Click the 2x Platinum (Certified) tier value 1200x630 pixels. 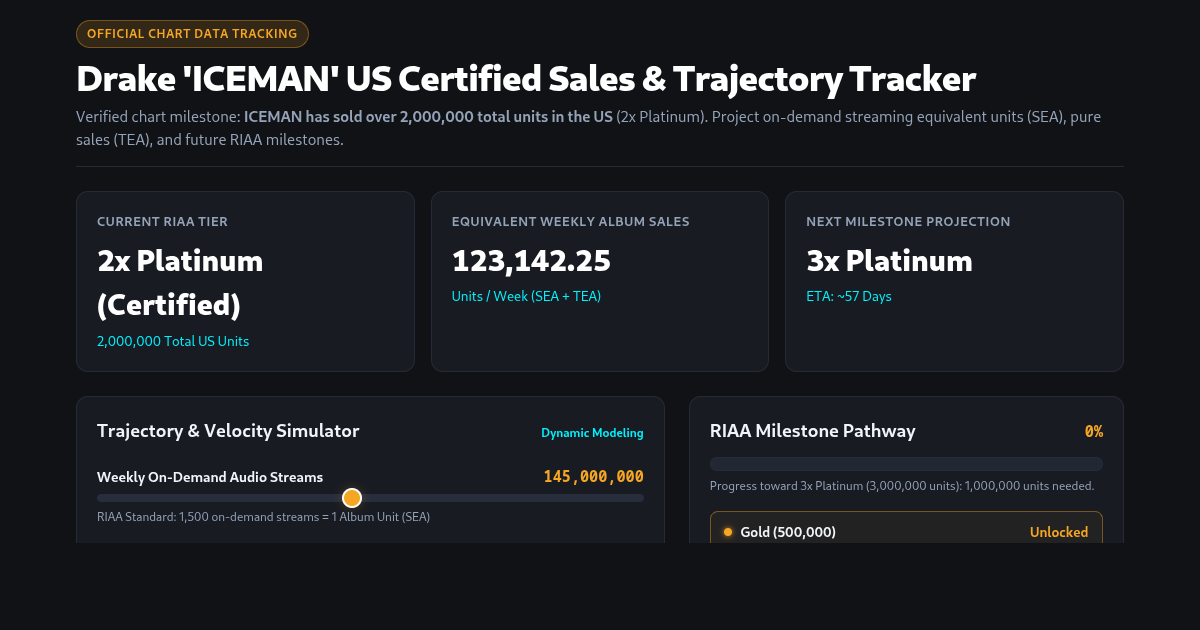(180, 283)
